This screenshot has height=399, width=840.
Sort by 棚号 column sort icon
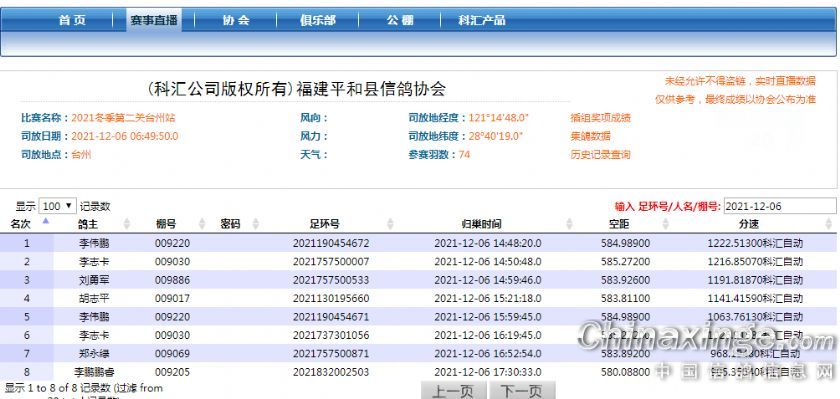202,224
